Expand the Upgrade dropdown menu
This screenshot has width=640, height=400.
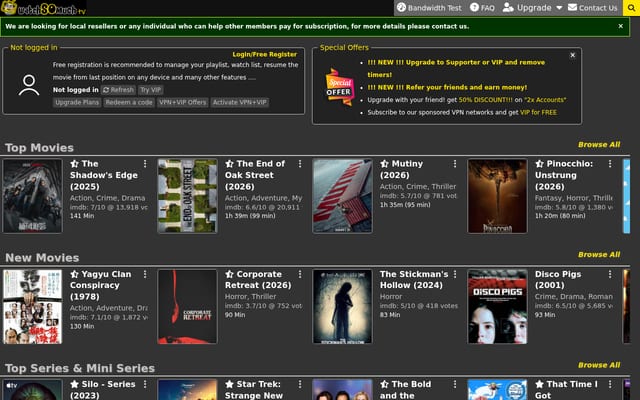532,8
